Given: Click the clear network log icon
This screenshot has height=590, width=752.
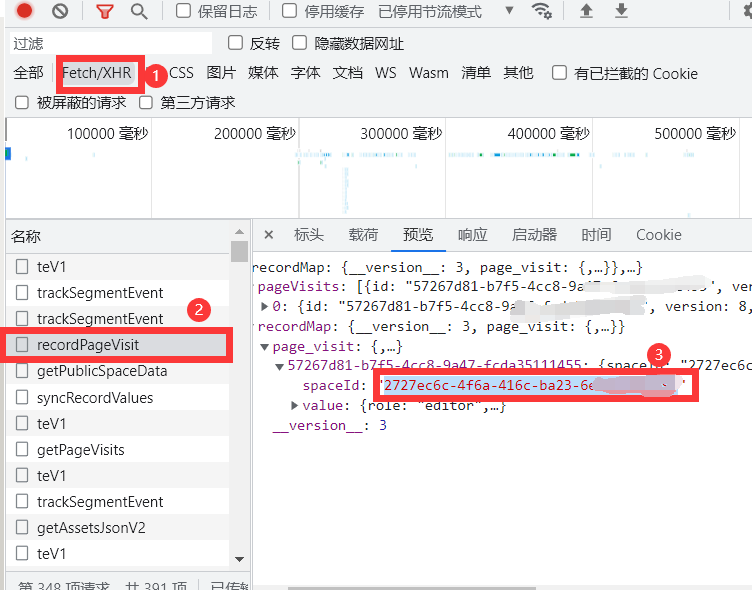Looking at the screenshot, I should 60,12.
